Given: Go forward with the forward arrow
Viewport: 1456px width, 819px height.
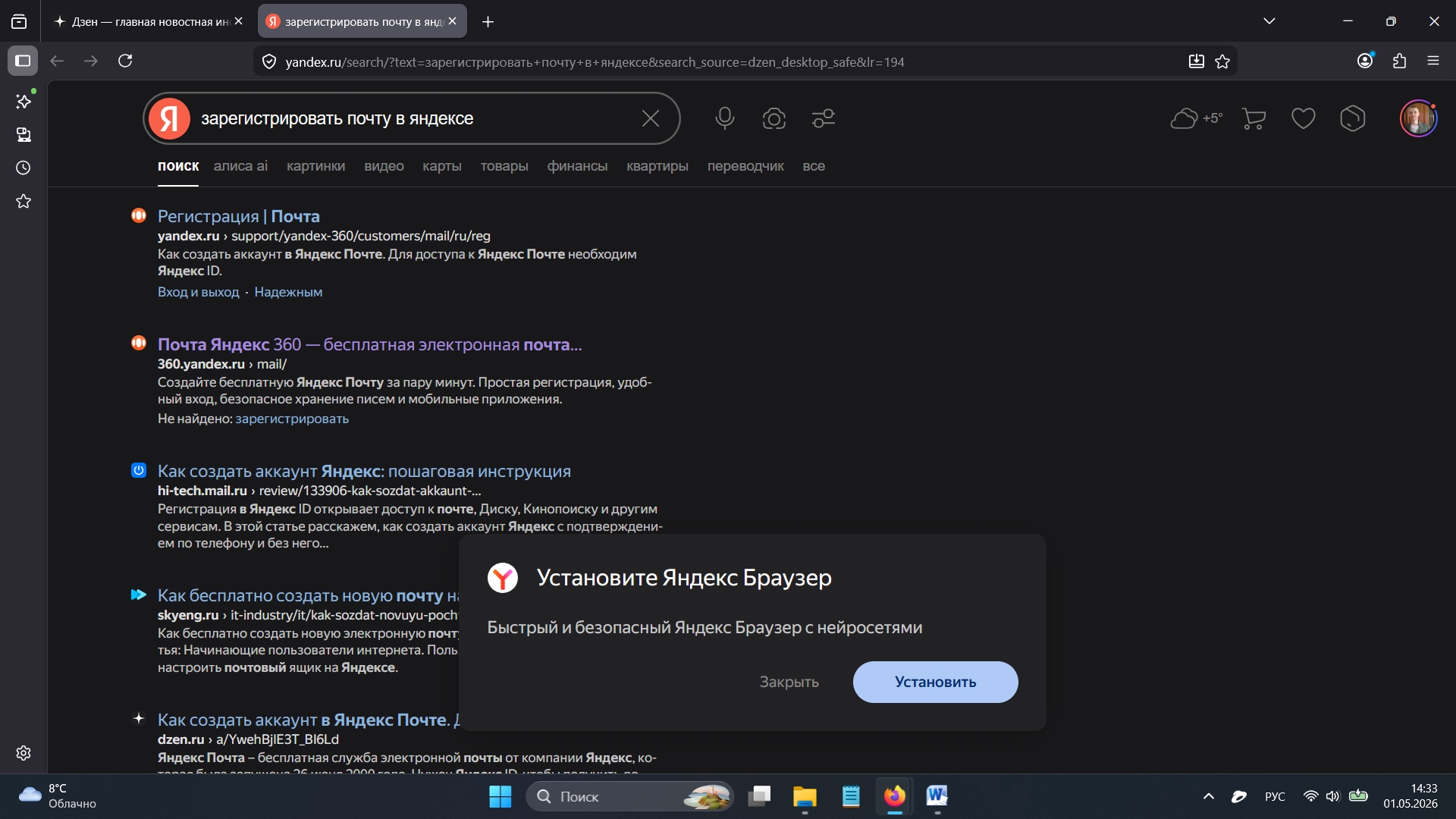Looking at the screenshot, I should tap(91, 61).
